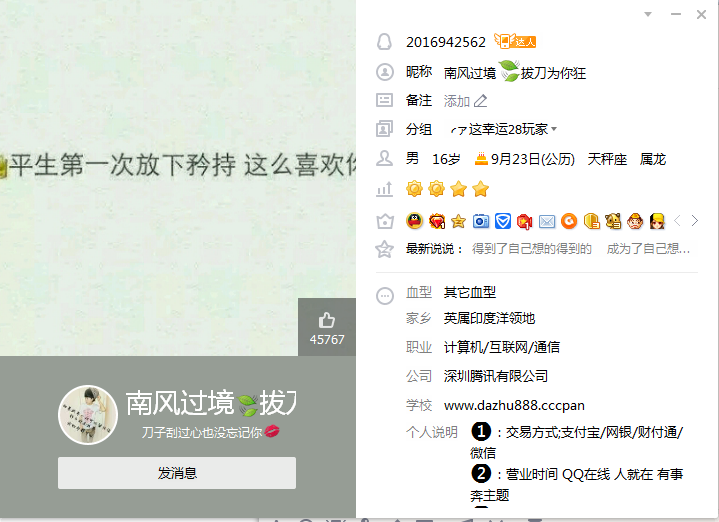Image resolution: width=719 pixels, height=522 pixels.
Task: Click the blue camera photo album icon
Action: [481, 222]
